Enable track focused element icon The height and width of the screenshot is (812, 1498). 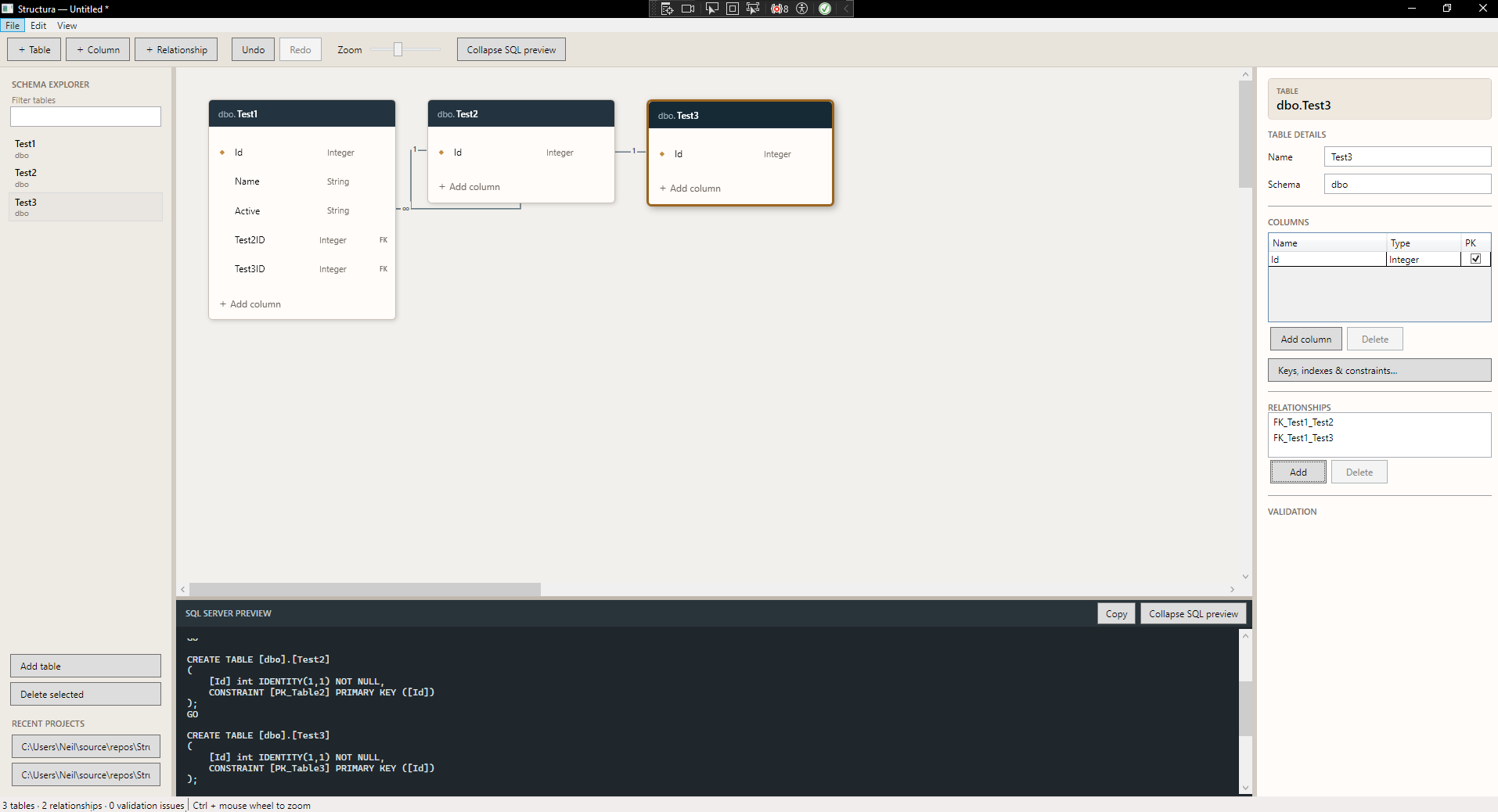753,9
